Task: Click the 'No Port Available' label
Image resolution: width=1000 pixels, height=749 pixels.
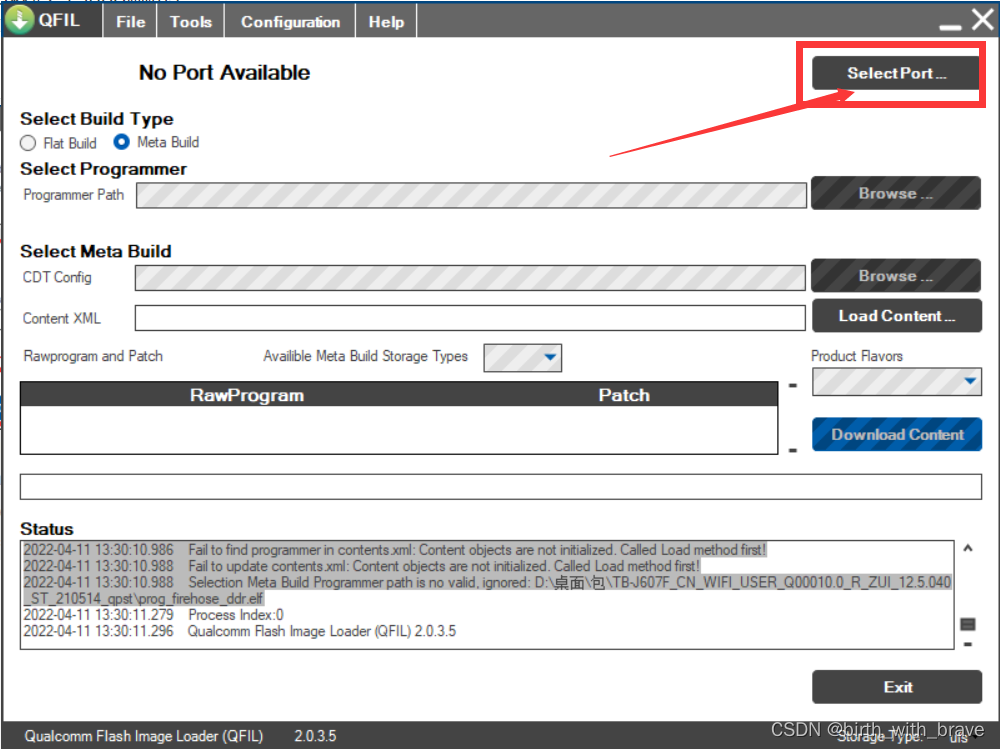Action: click(x=224, y=73)
